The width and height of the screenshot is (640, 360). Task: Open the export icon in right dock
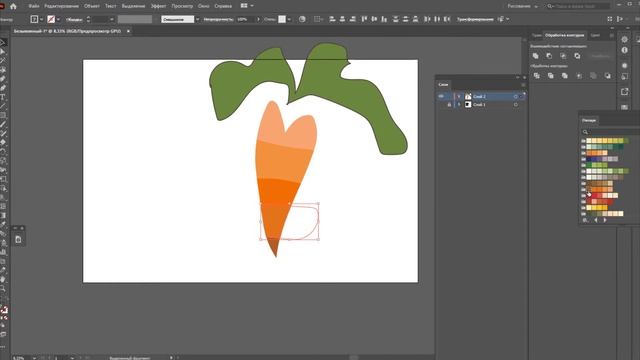(x=624, y=92)
